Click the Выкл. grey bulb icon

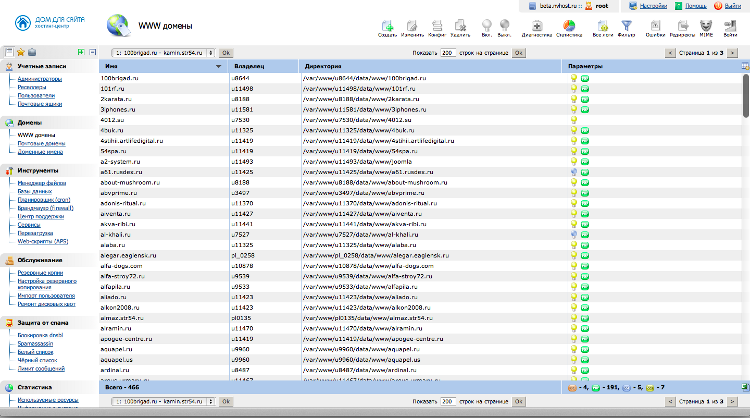[504, 28]
